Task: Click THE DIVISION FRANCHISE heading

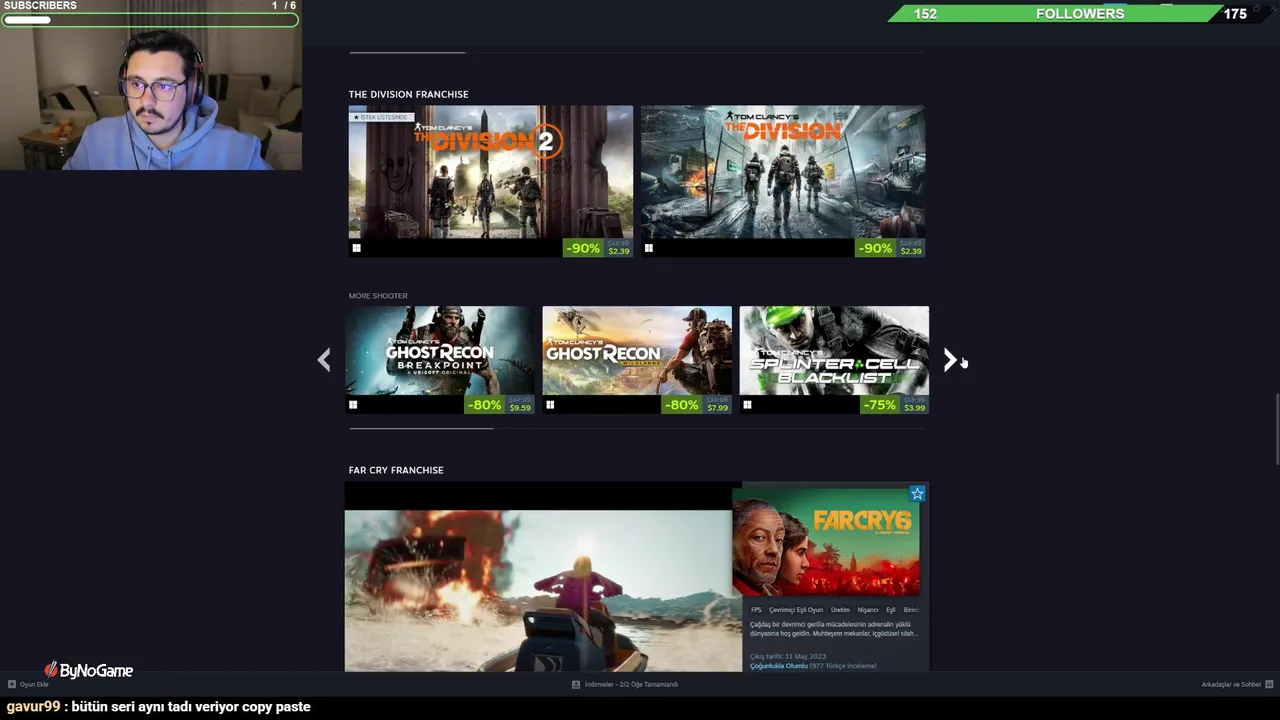Action: pyautogui.click(x=408, y=94)
